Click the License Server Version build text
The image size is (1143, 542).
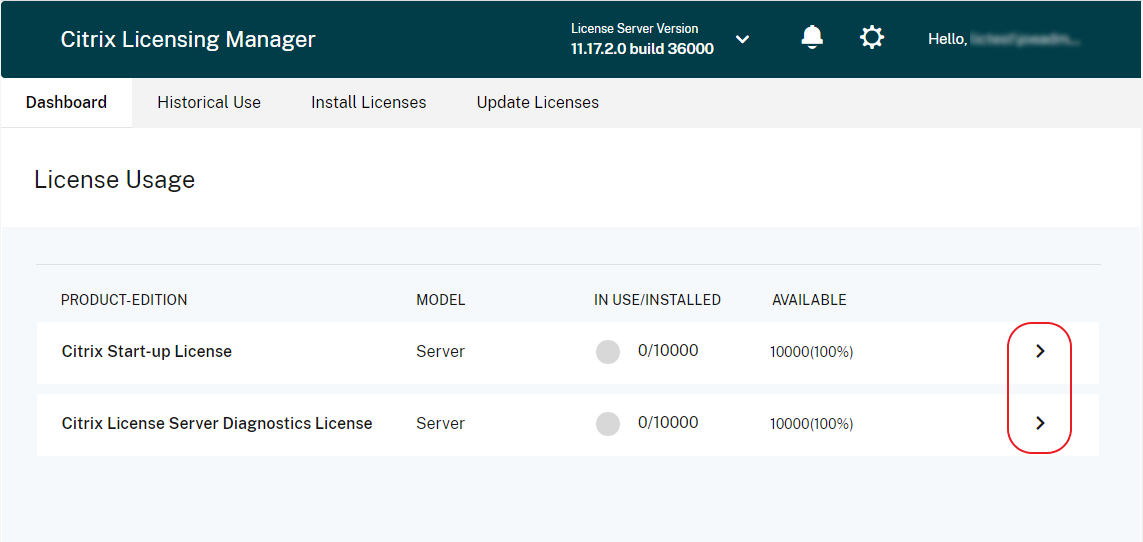pos(642,48)
